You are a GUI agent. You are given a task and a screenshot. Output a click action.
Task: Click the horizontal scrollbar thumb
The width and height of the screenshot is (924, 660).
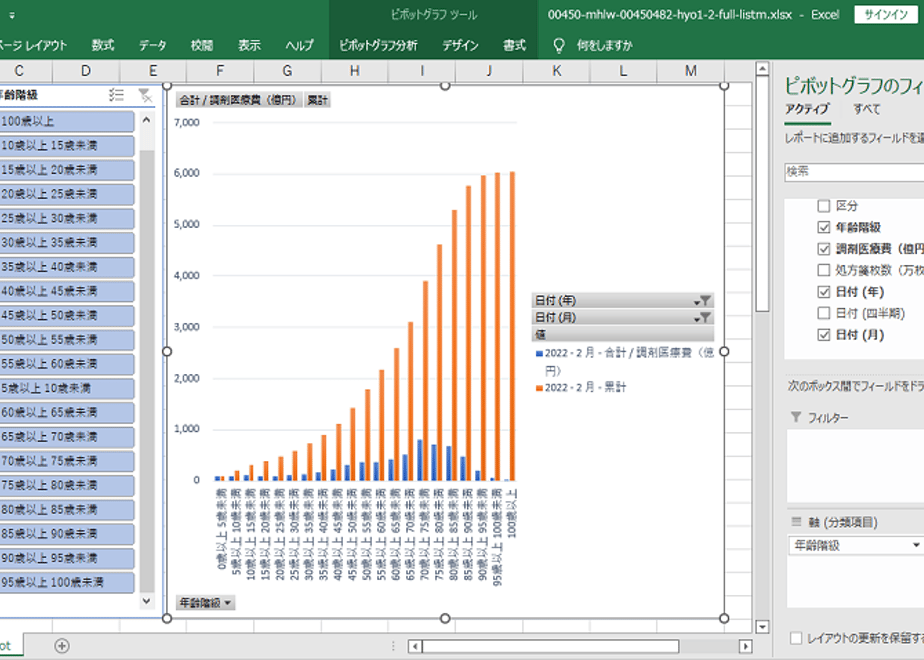coord(551,646)
